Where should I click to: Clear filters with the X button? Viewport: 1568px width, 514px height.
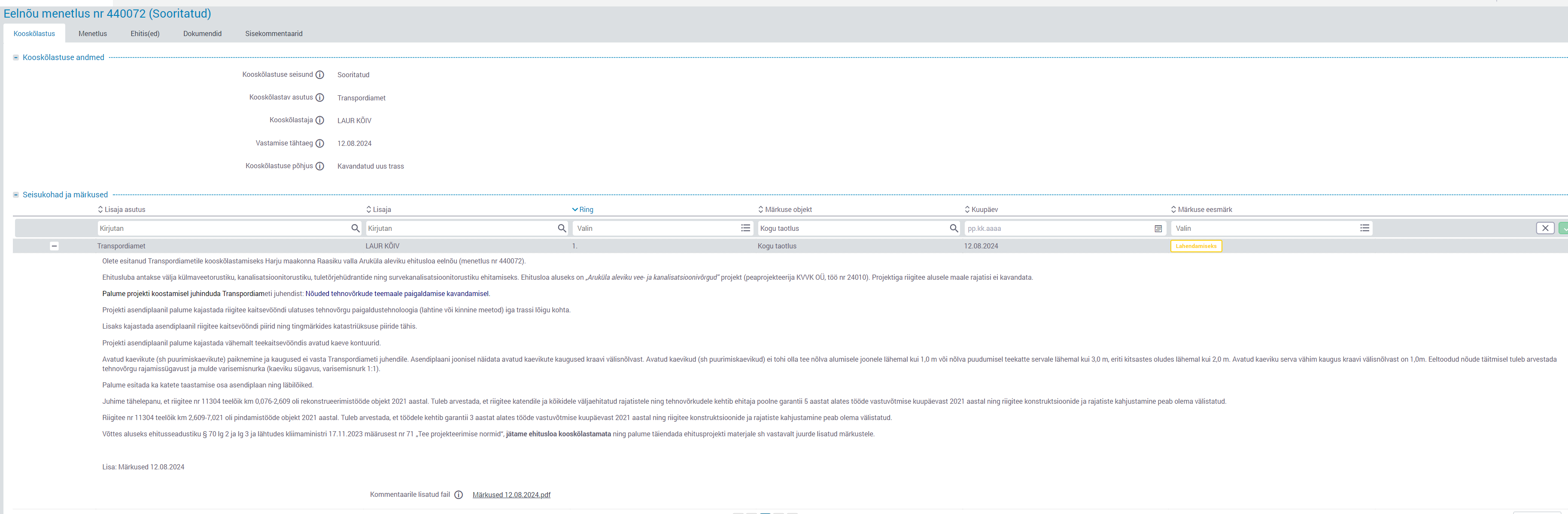click(1545, 228)
